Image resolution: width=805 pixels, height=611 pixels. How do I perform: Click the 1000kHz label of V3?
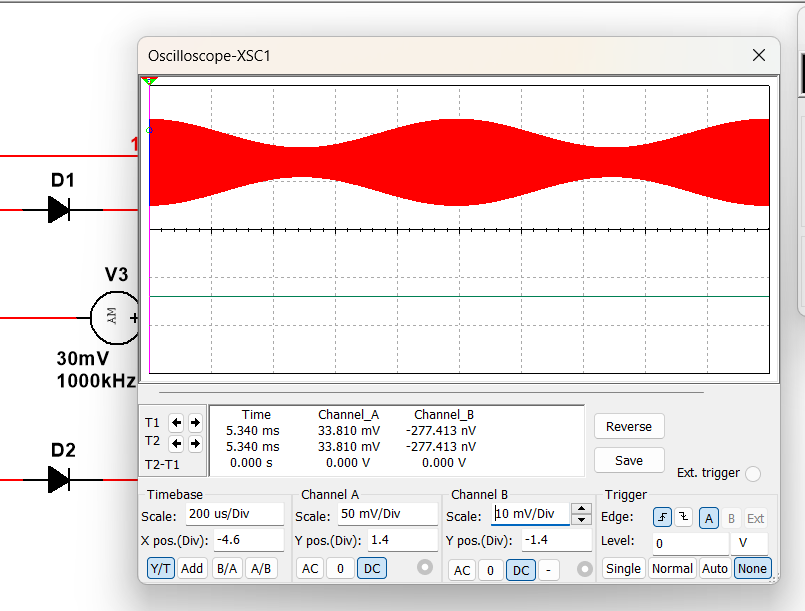point(97,381)
